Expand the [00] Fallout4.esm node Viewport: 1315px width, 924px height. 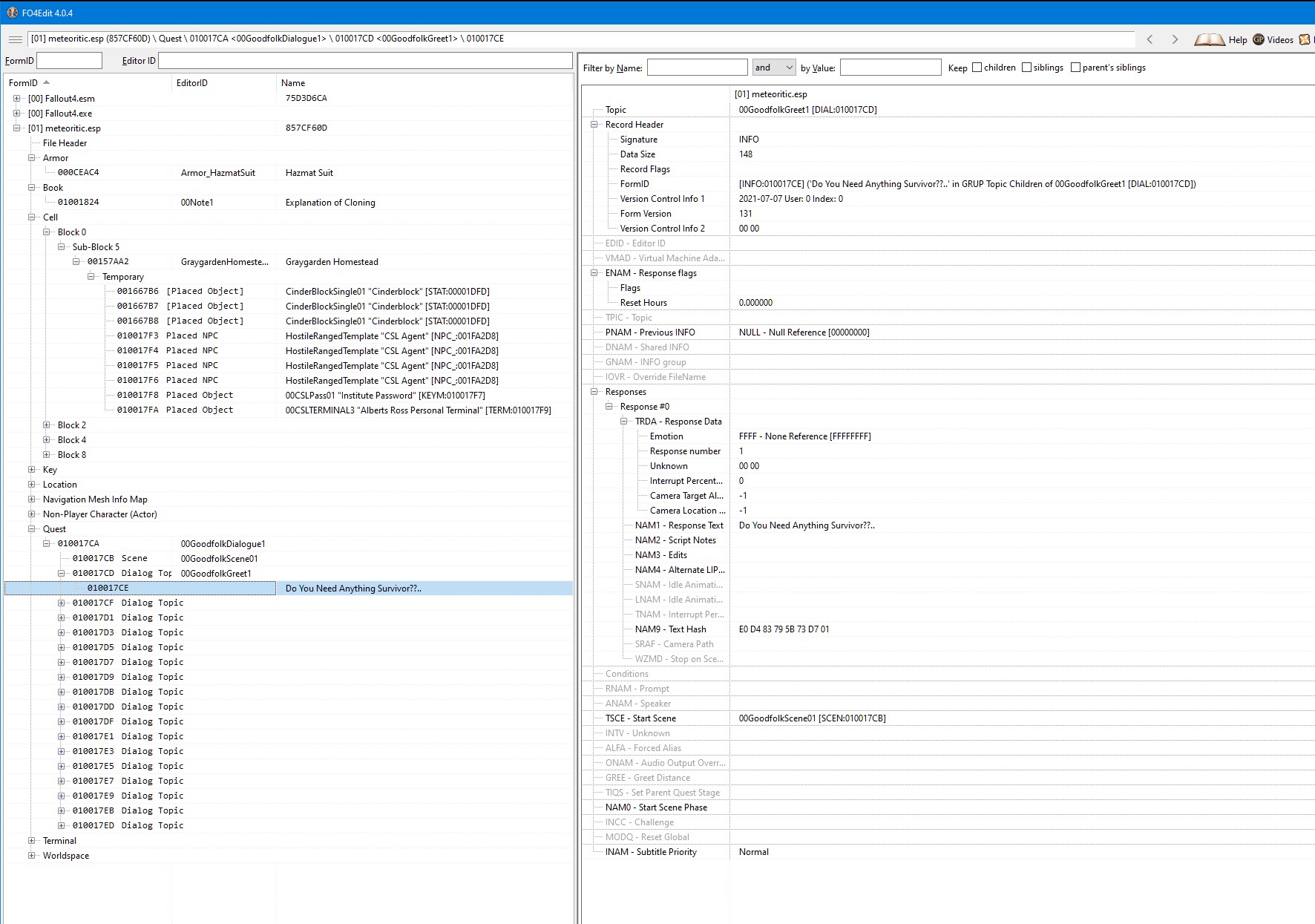(16, 98)
